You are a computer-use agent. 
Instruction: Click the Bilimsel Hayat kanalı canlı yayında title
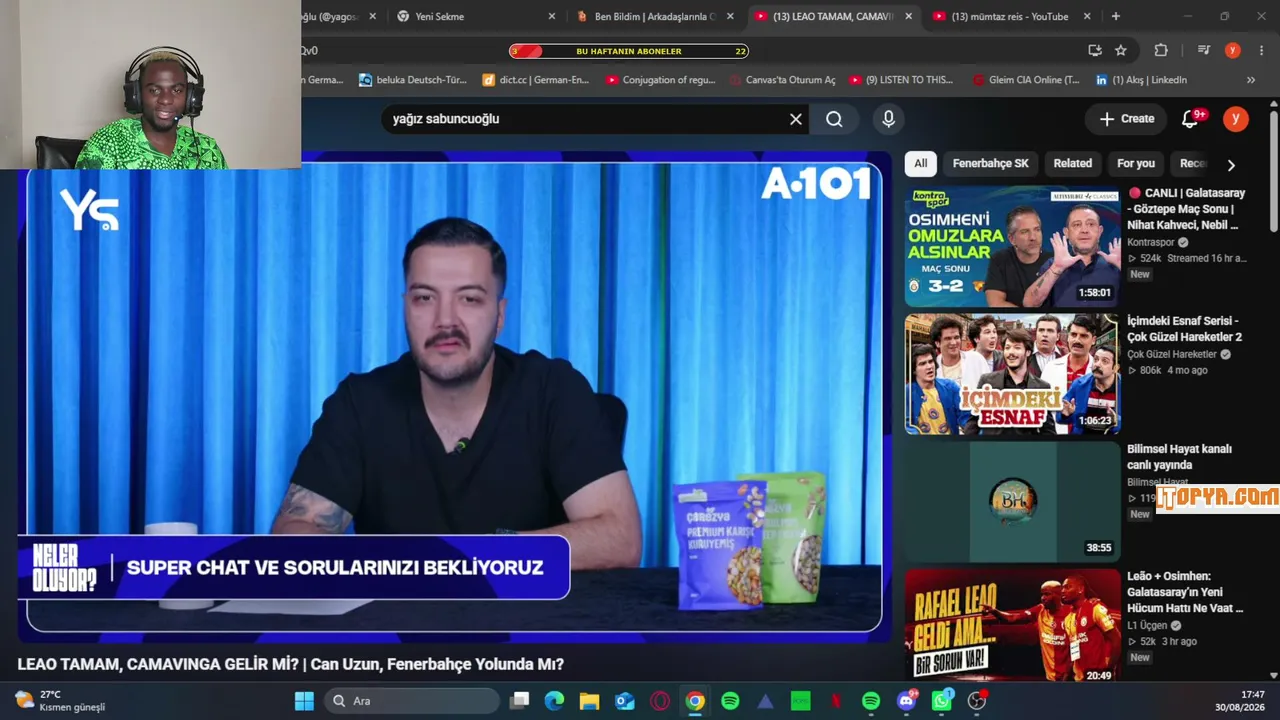[1180, 457]
